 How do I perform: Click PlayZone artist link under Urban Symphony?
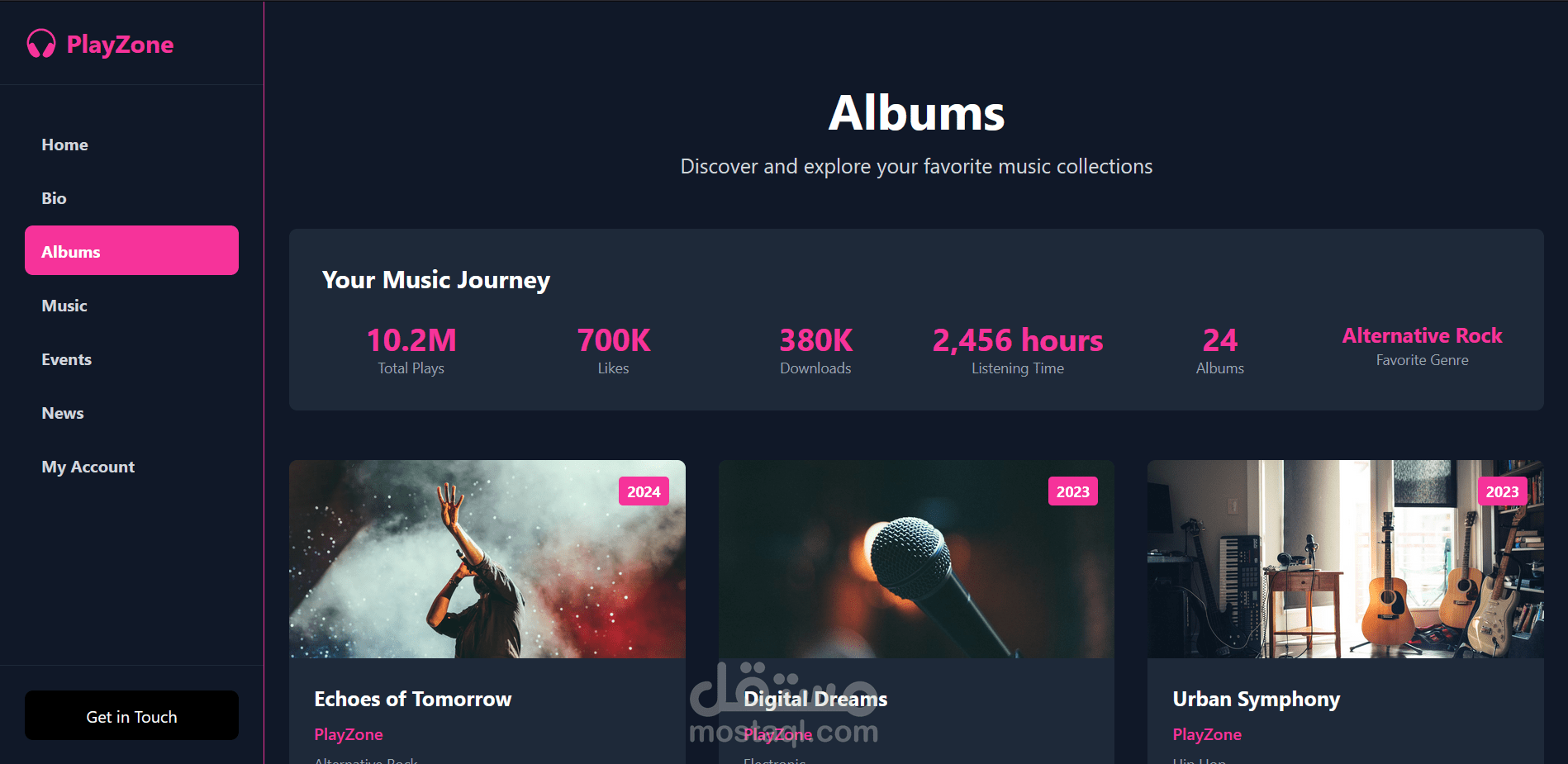[x=1207, y=734]
